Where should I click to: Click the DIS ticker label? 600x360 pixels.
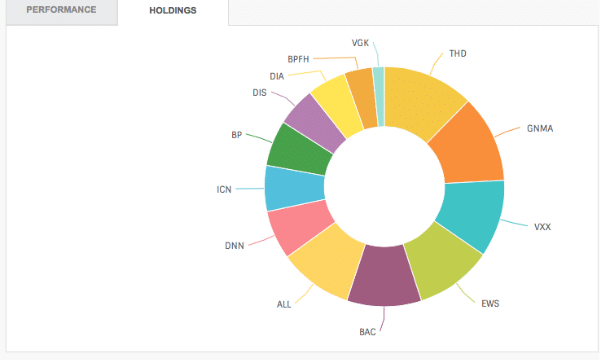[x=259, y=93]
